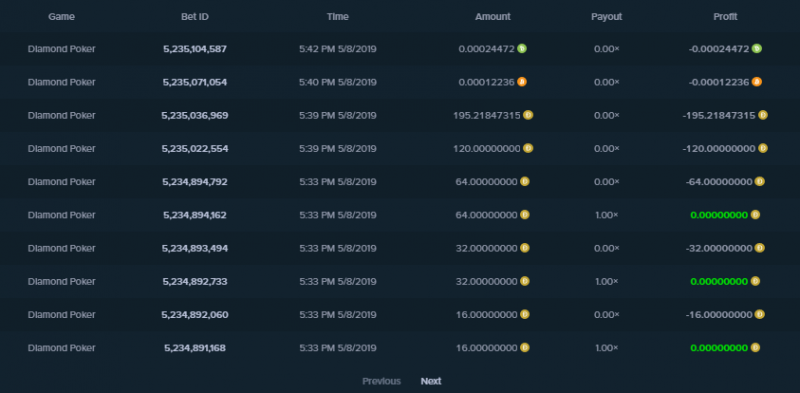Select green 0.00000000 profit in 5,234,891,168 row
Viewport: 800px width, 393px height.
[x=719, y=348]
